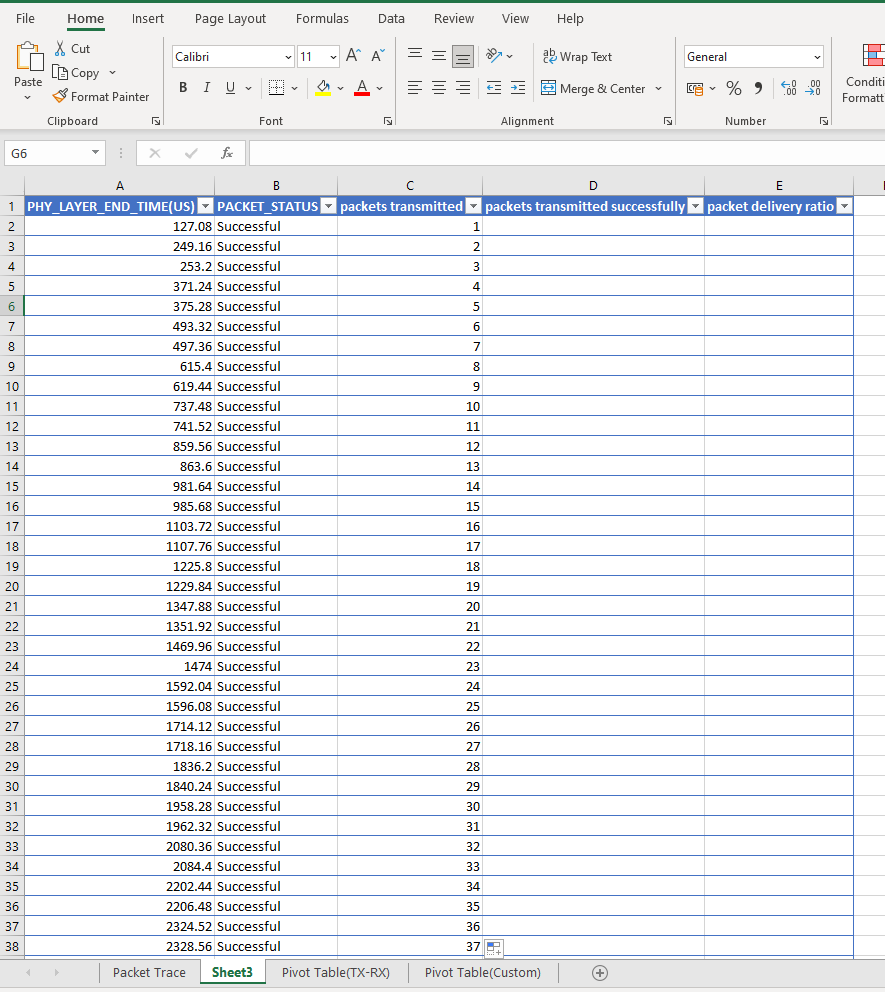Align text left

coord(415,87)
